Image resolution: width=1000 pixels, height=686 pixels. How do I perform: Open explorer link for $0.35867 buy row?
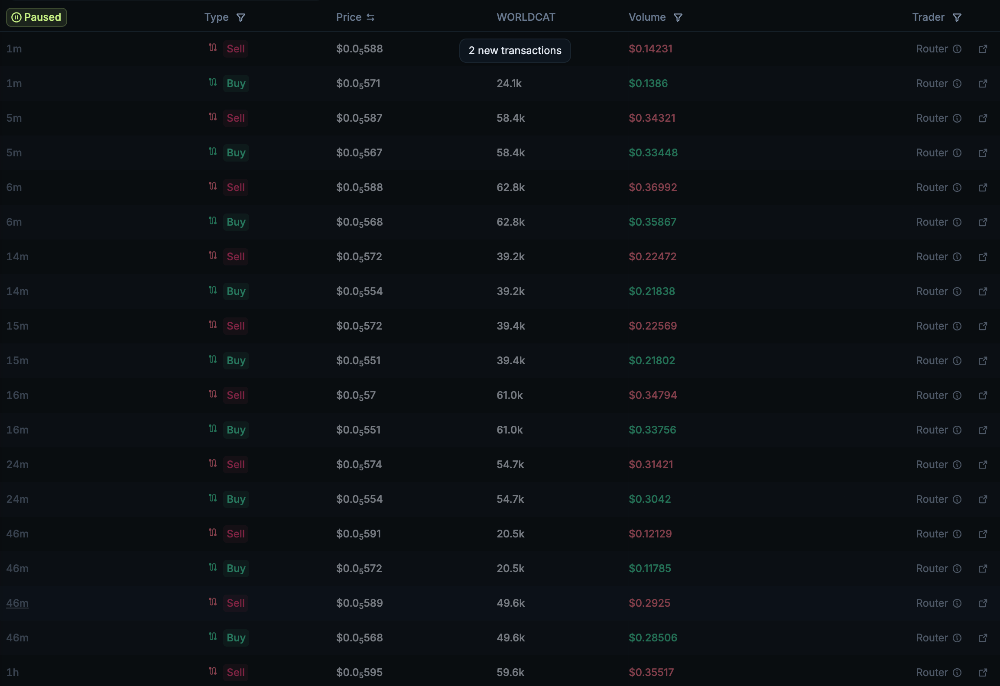coord(983,222)
